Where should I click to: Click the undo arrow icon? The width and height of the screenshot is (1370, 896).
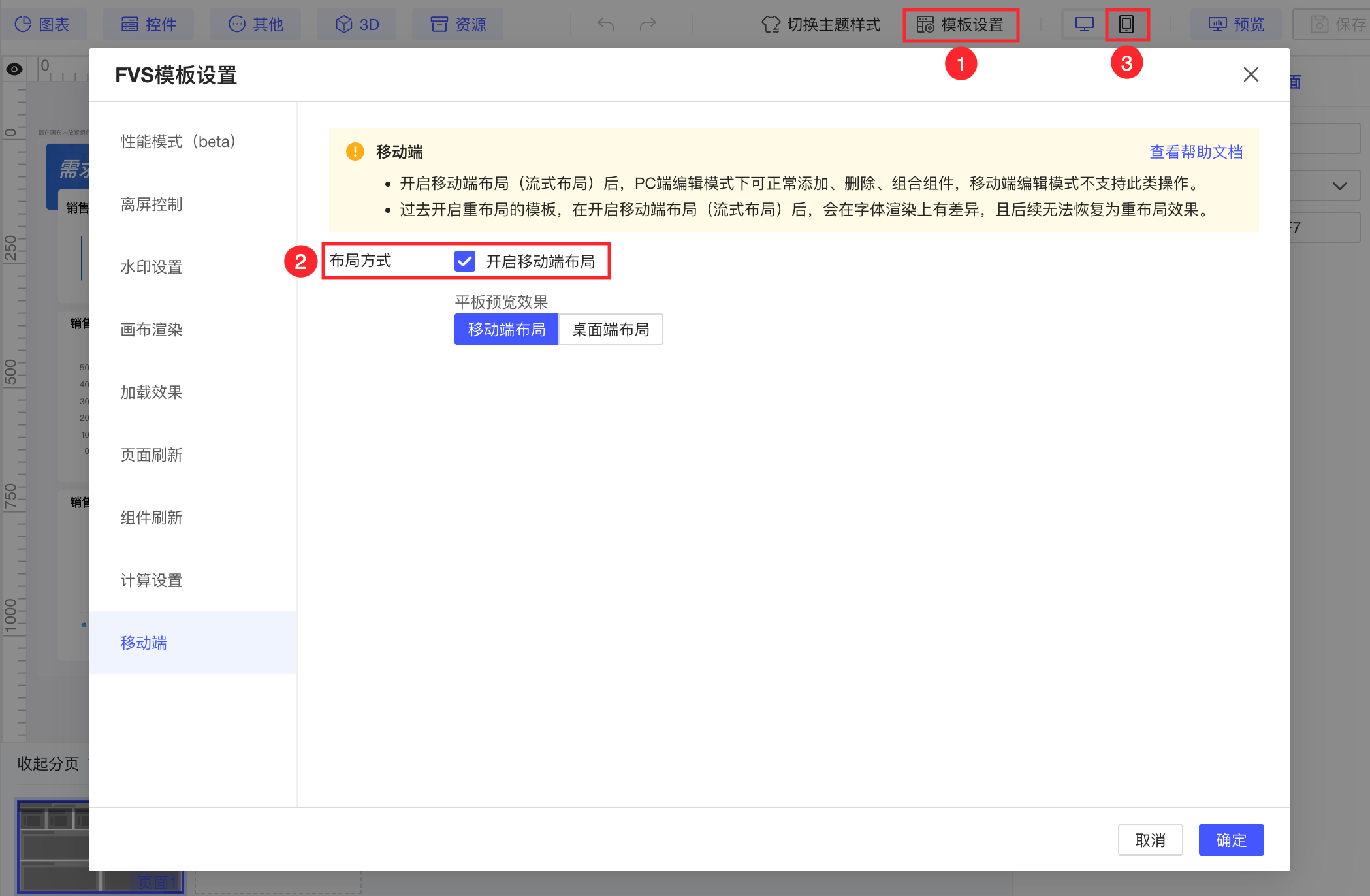[605, 24]
